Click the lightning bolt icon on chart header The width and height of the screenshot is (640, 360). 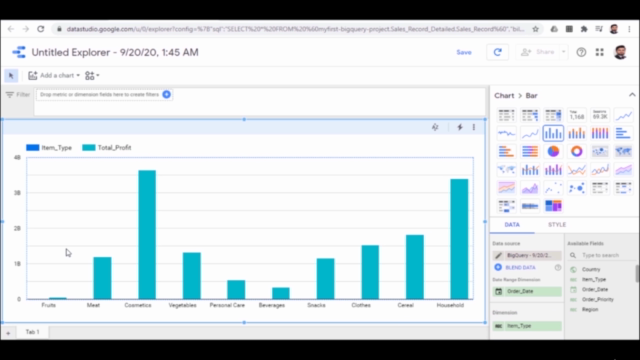[x=460, y=127]
